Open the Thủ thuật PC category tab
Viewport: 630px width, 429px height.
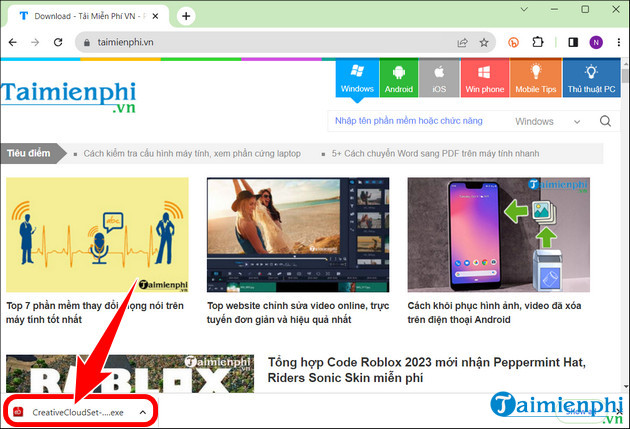[x=591, y=78]
